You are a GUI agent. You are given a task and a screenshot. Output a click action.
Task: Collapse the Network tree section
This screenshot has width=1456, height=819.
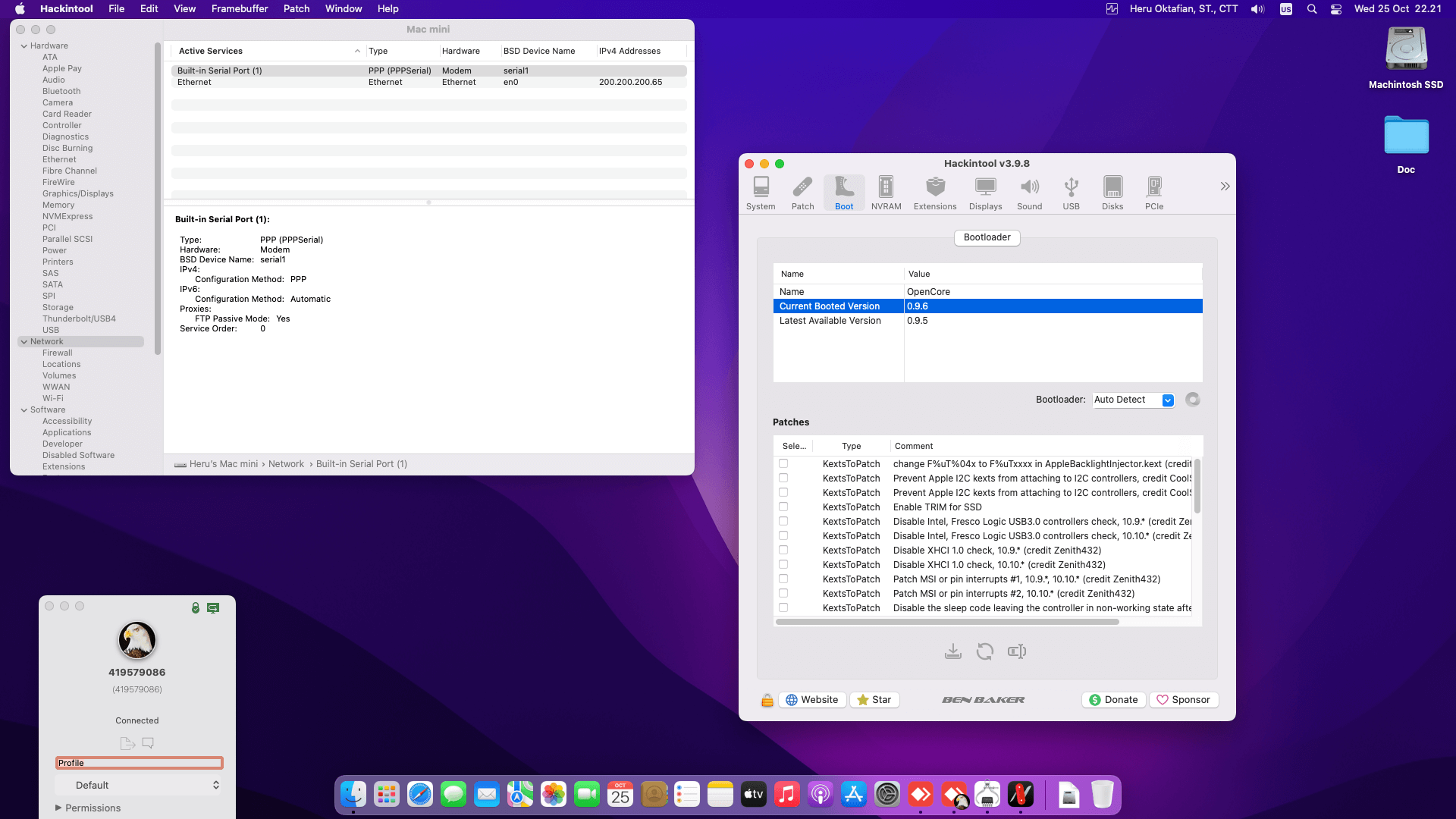(x=24, y=342)
